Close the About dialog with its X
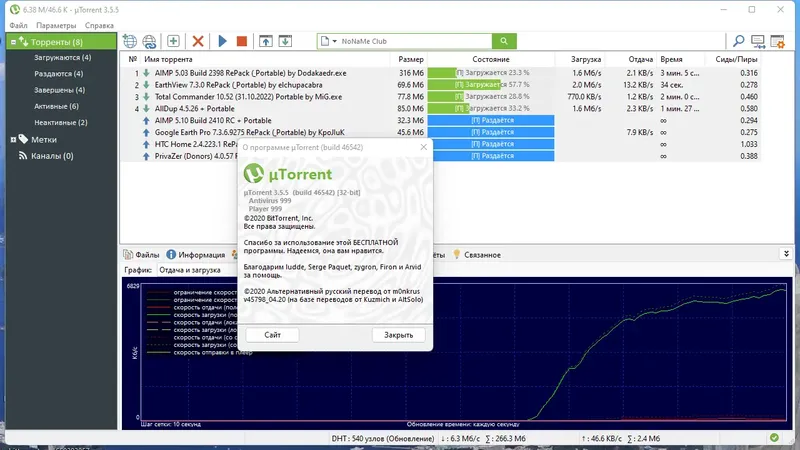 pos(423,147)
